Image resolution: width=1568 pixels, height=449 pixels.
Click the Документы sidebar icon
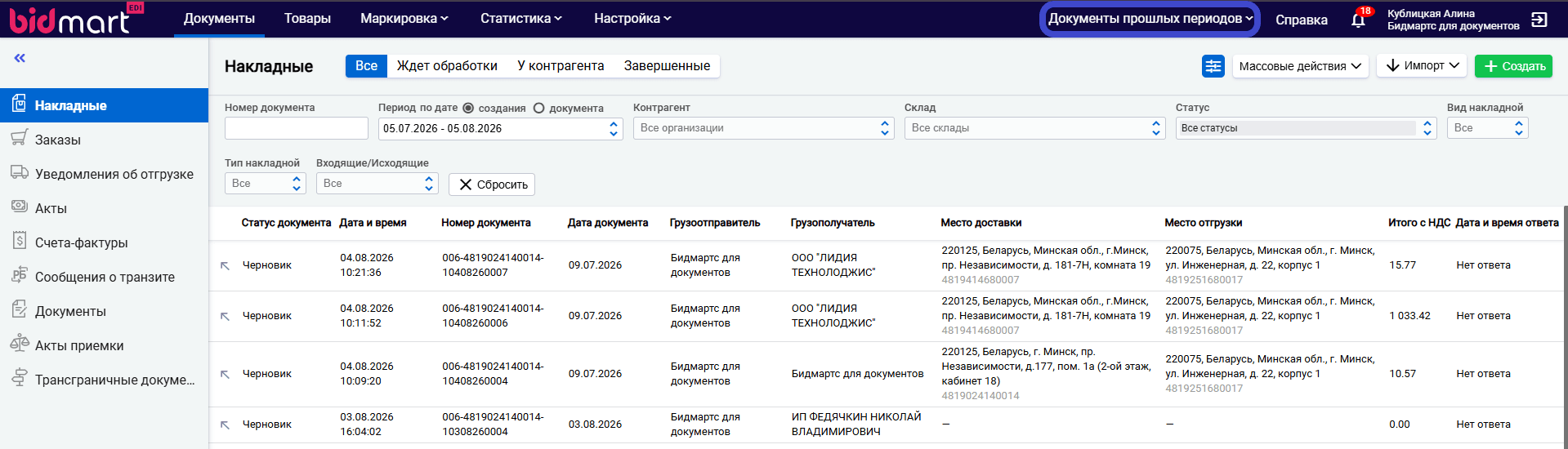[19, 309]
